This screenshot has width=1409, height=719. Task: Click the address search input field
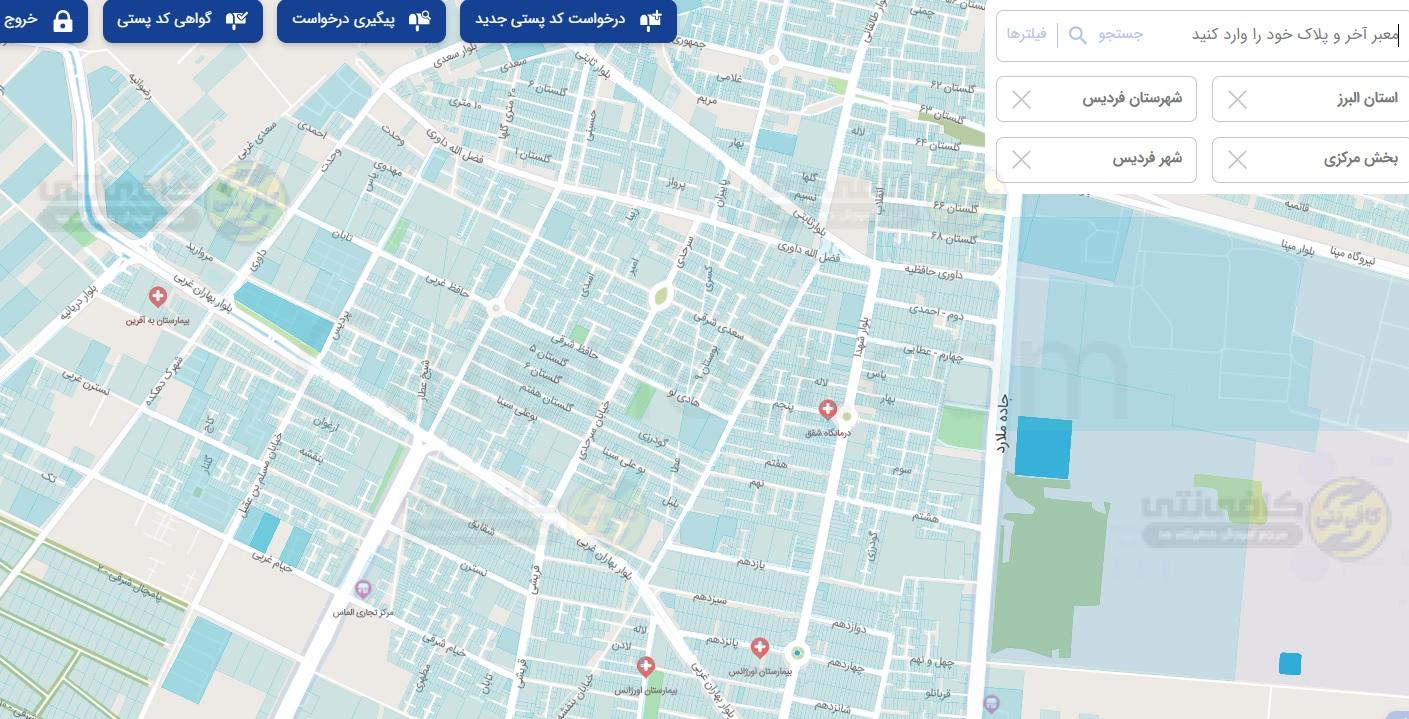coord(1270,35)
